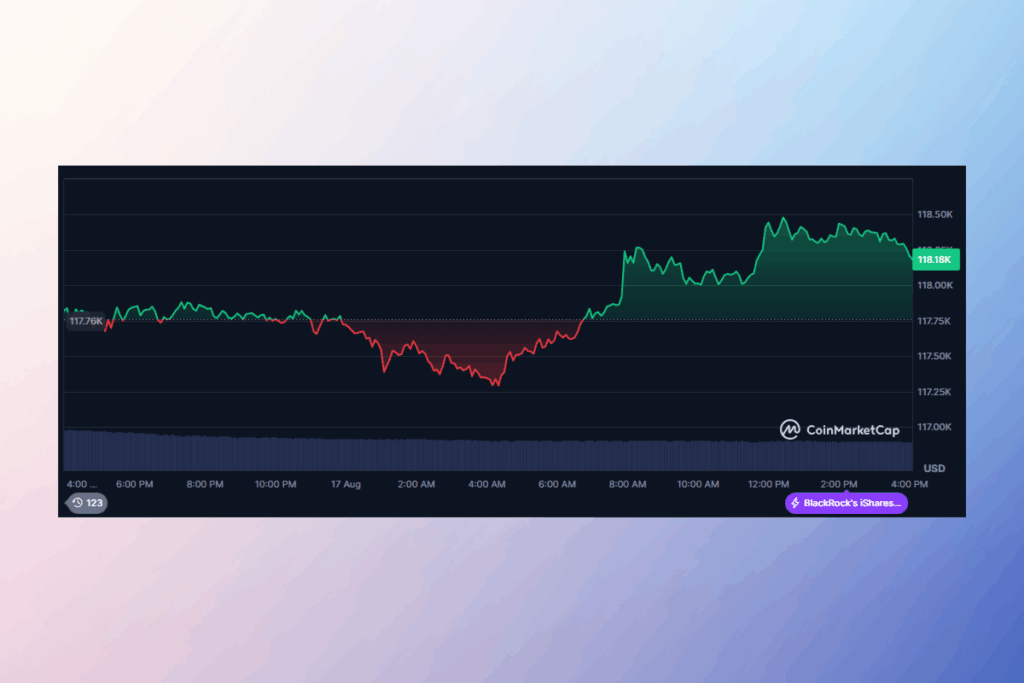Select the 118.00K price axis label
The width and height of the screenshot is (1024, 683).
935,285
